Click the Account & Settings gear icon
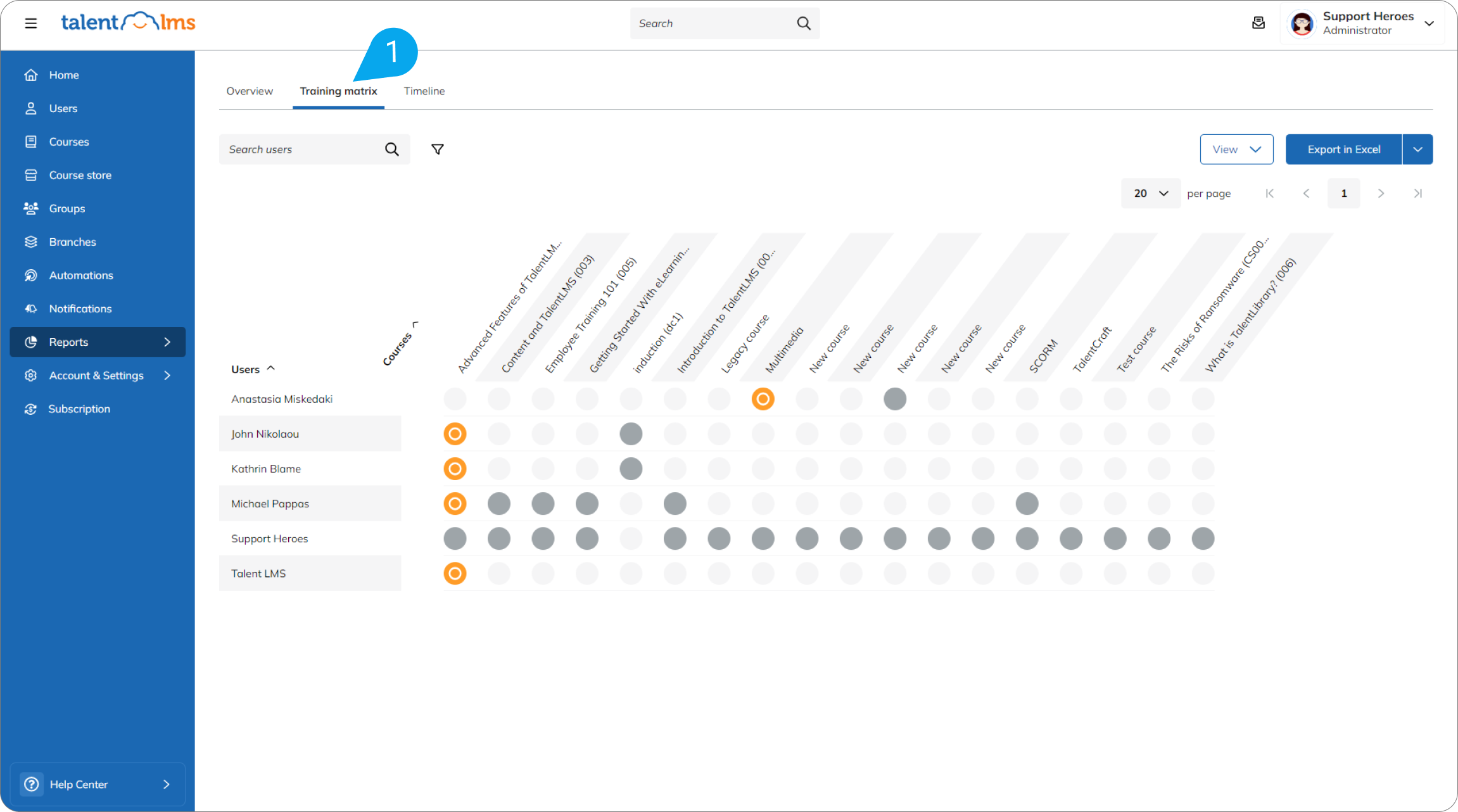Viewport: 1458px width, 812px height. (30, 376)
